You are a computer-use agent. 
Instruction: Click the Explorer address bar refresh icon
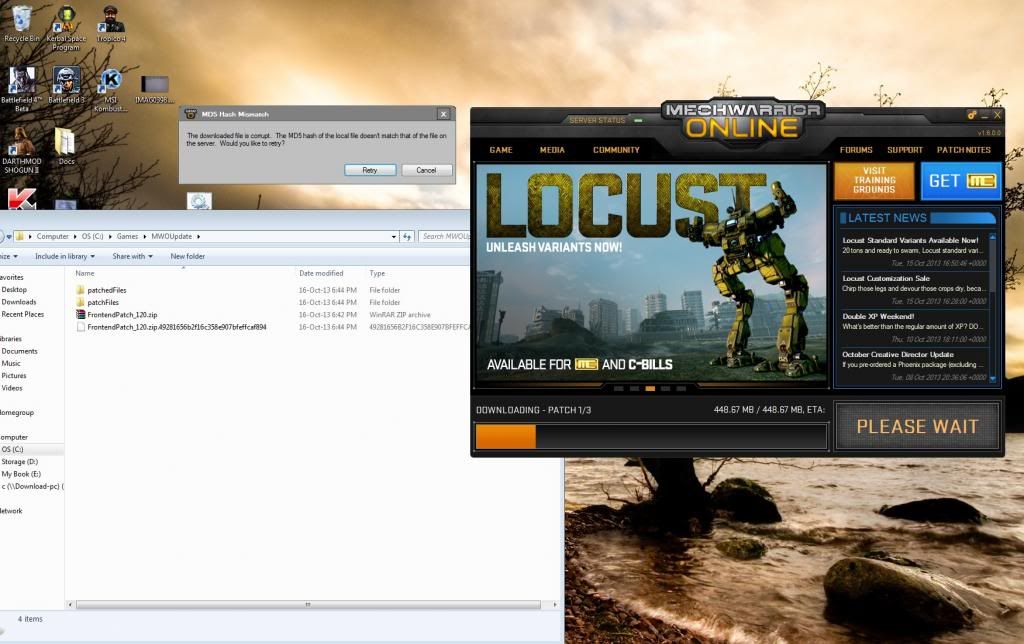point(406,237)
